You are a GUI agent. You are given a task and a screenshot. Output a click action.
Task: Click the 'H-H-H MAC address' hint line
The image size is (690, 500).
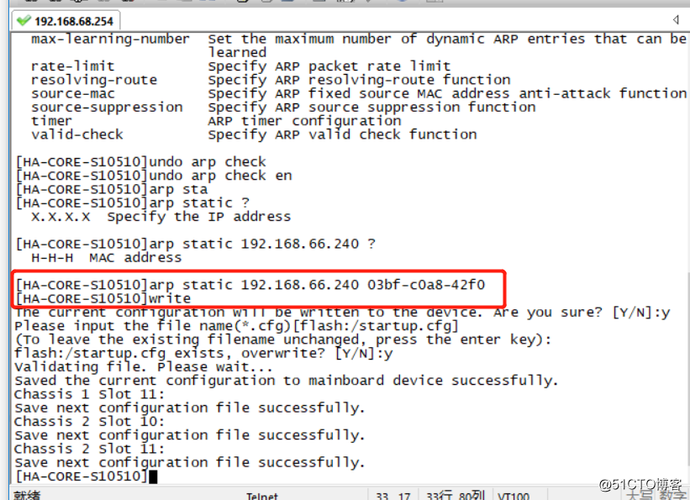106,257
